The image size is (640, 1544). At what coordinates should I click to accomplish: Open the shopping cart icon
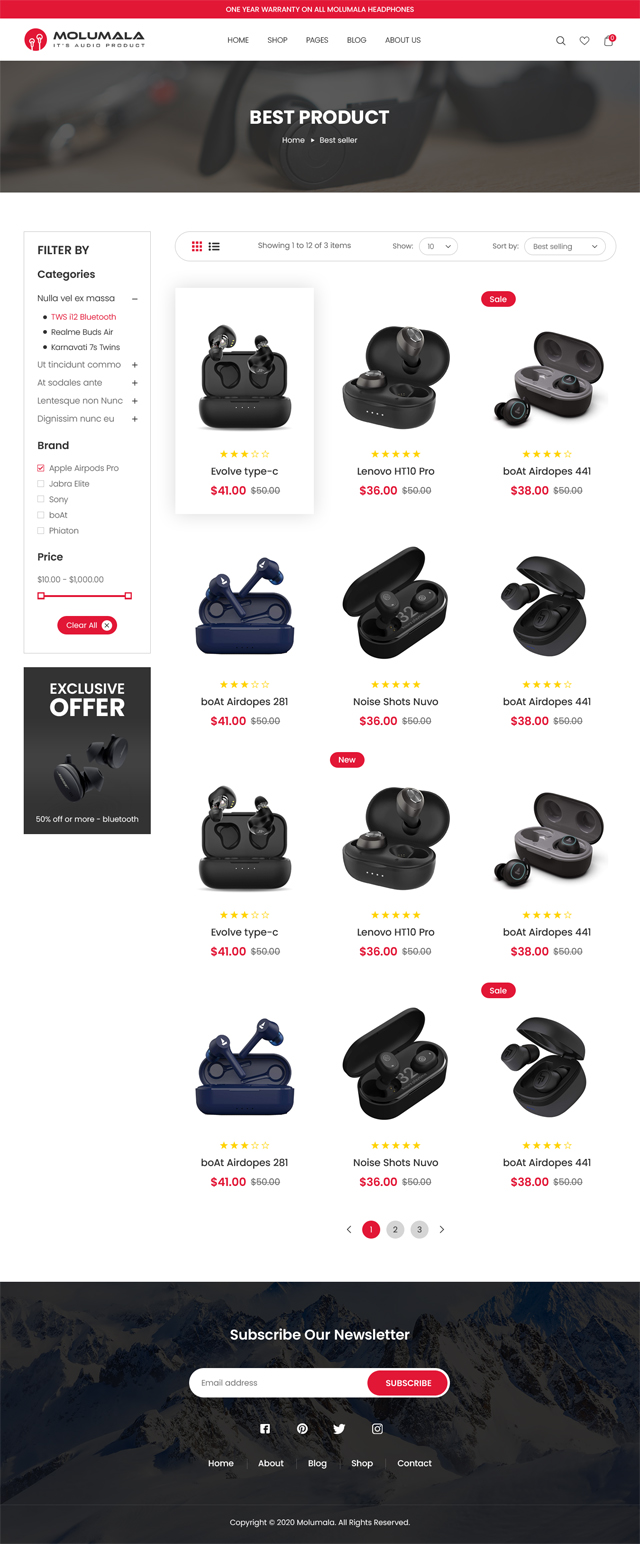(x=609, y=40)
